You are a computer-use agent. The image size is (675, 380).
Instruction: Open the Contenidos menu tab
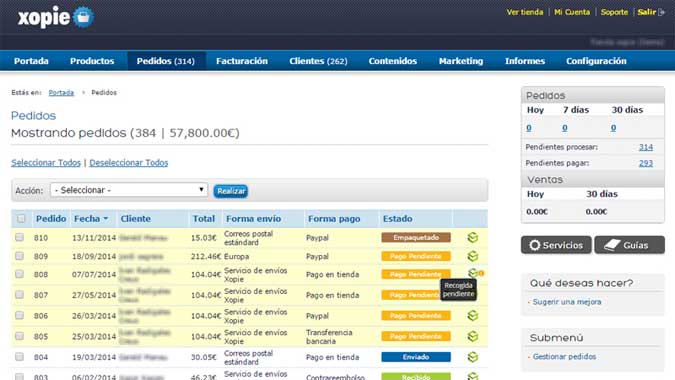click(393, 61)
